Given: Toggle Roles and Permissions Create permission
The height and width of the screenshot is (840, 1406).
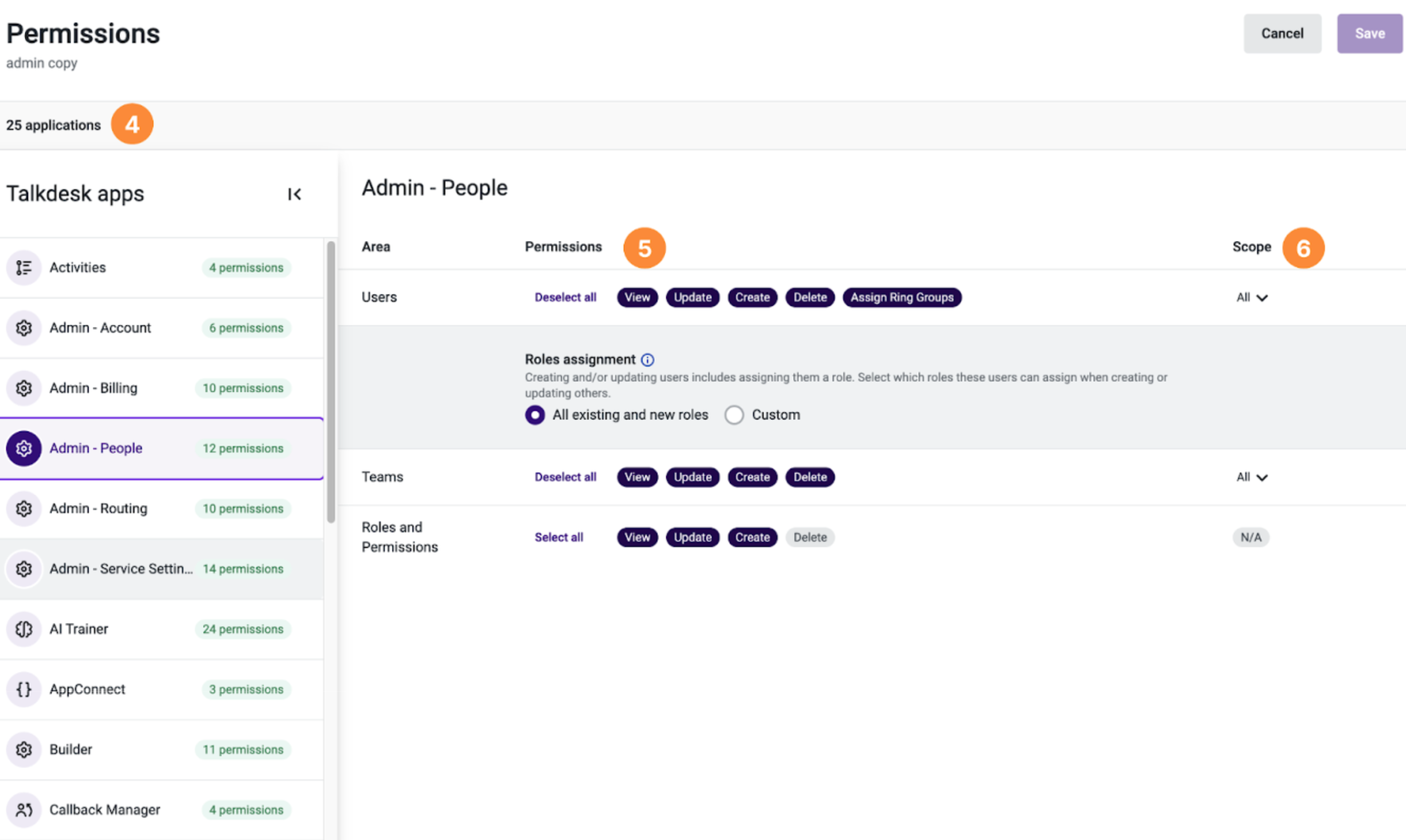Looking at the screenshot, I should click(x=752, y=537).
